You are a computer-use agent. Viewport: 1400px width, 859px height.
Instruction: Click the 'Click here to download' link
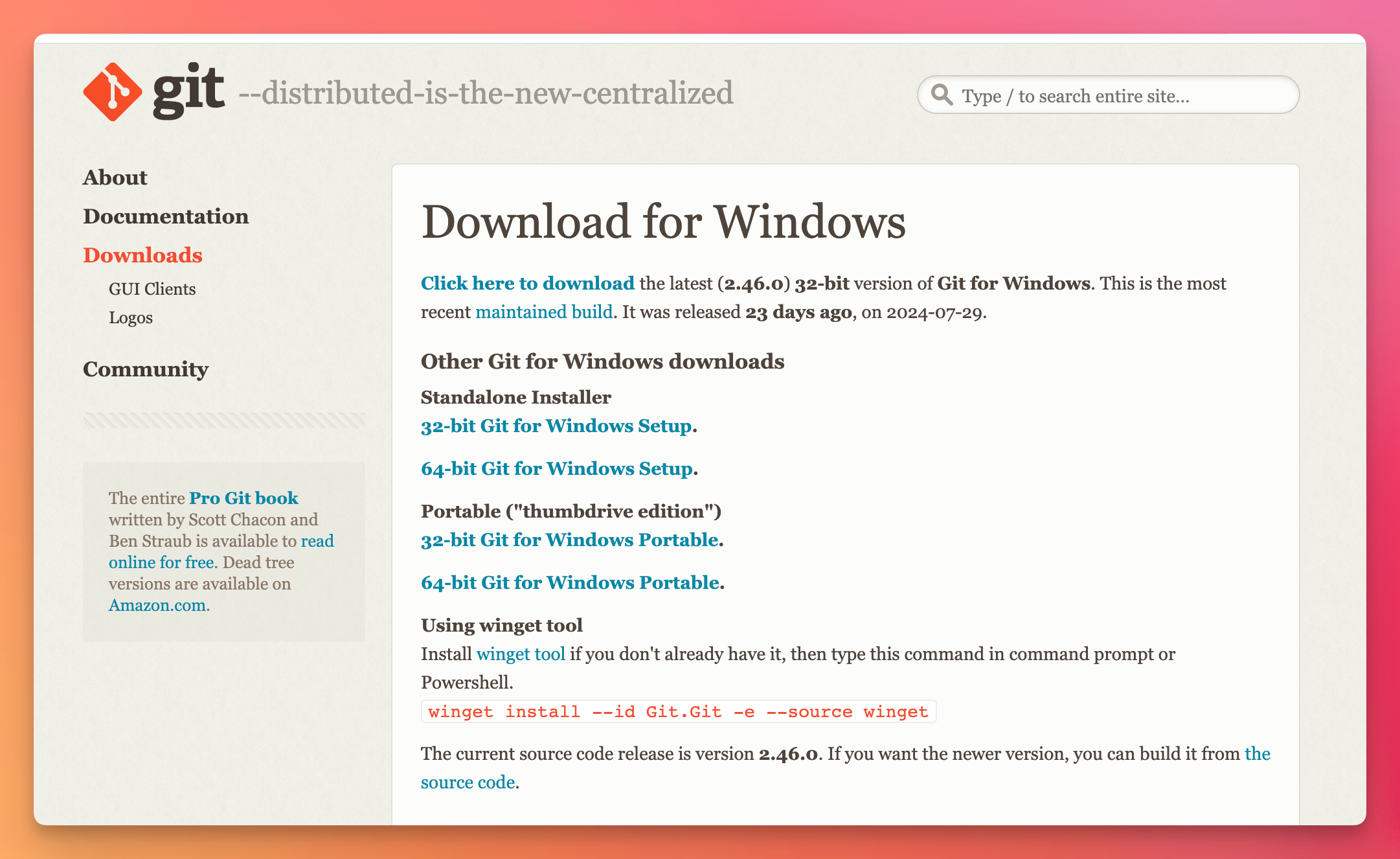tap(527, 283)
